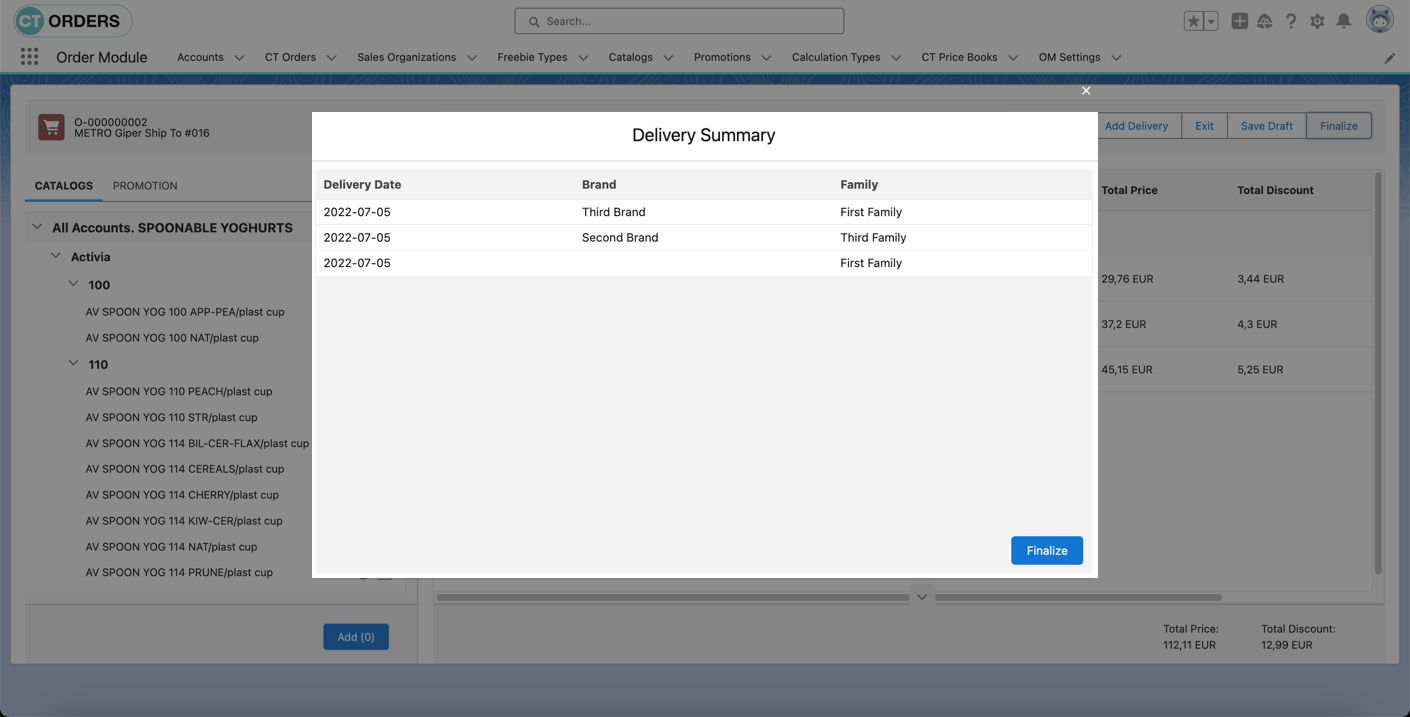Viewport: 1410px width, 717px height.
Task: Open the global create plus icon
Action: [x=1239, y=20]
